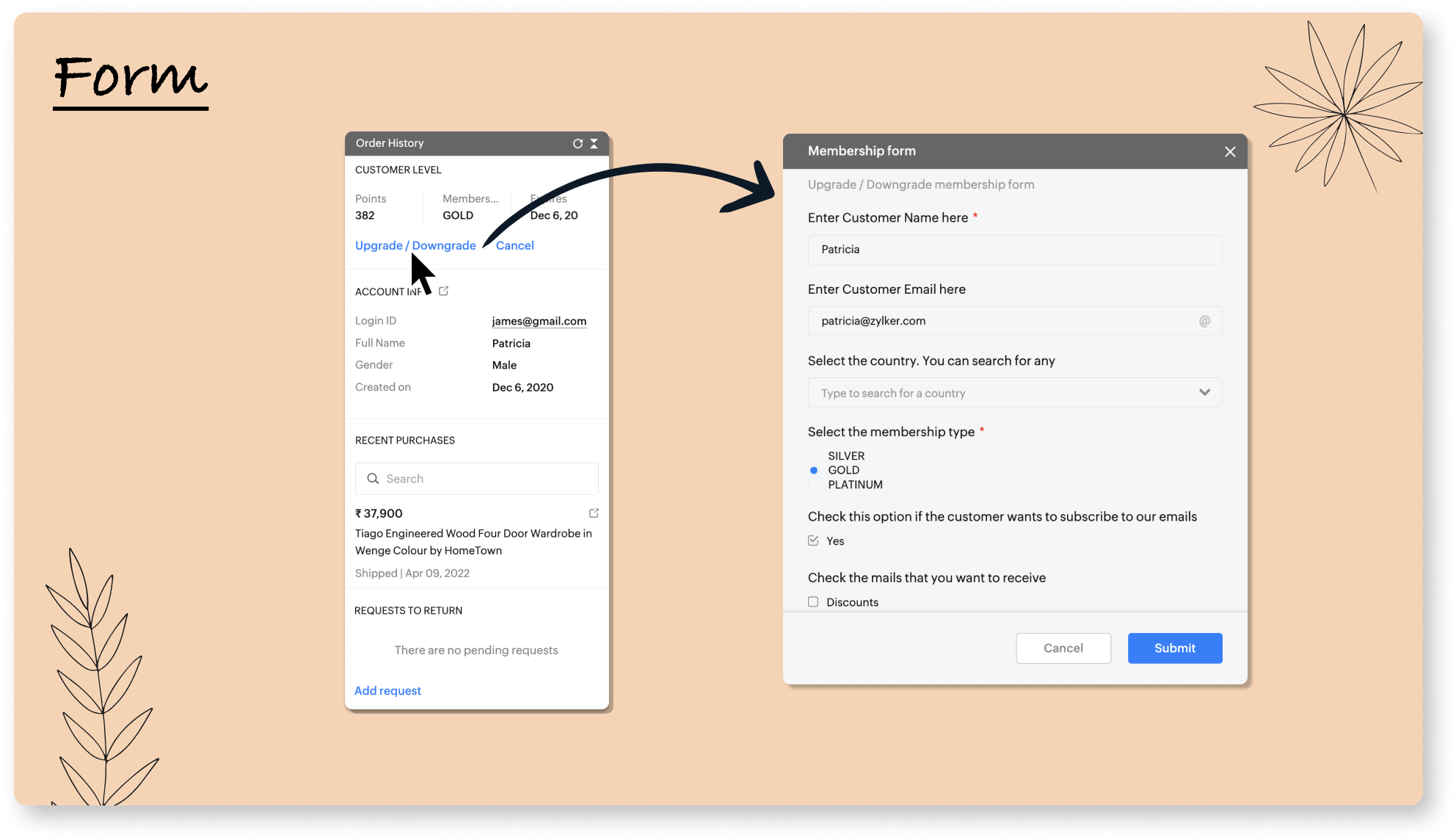Uncheck the Yes email subscription checkbox
The height and width of the screenshot is (840, 1456).
tap(813, 541)
